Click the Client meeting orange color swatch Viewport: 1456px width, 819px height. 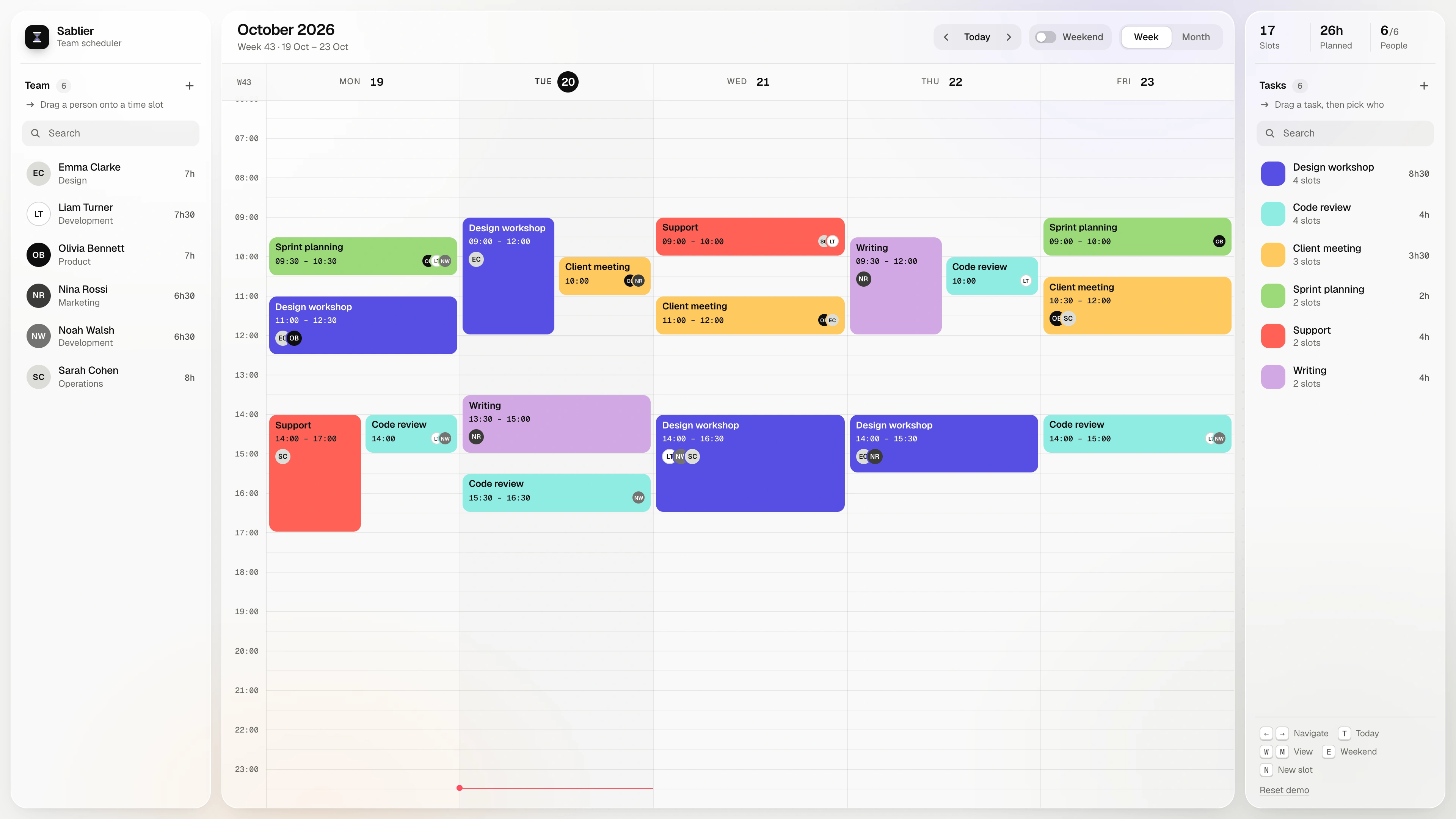[1273, 255]
